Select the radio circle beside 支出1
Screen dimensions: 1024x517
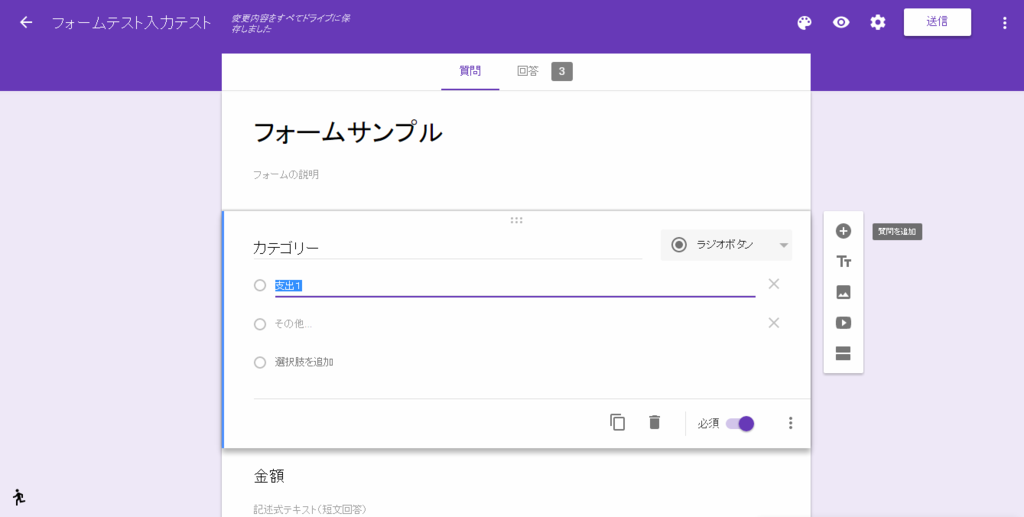tap(260, 285)
